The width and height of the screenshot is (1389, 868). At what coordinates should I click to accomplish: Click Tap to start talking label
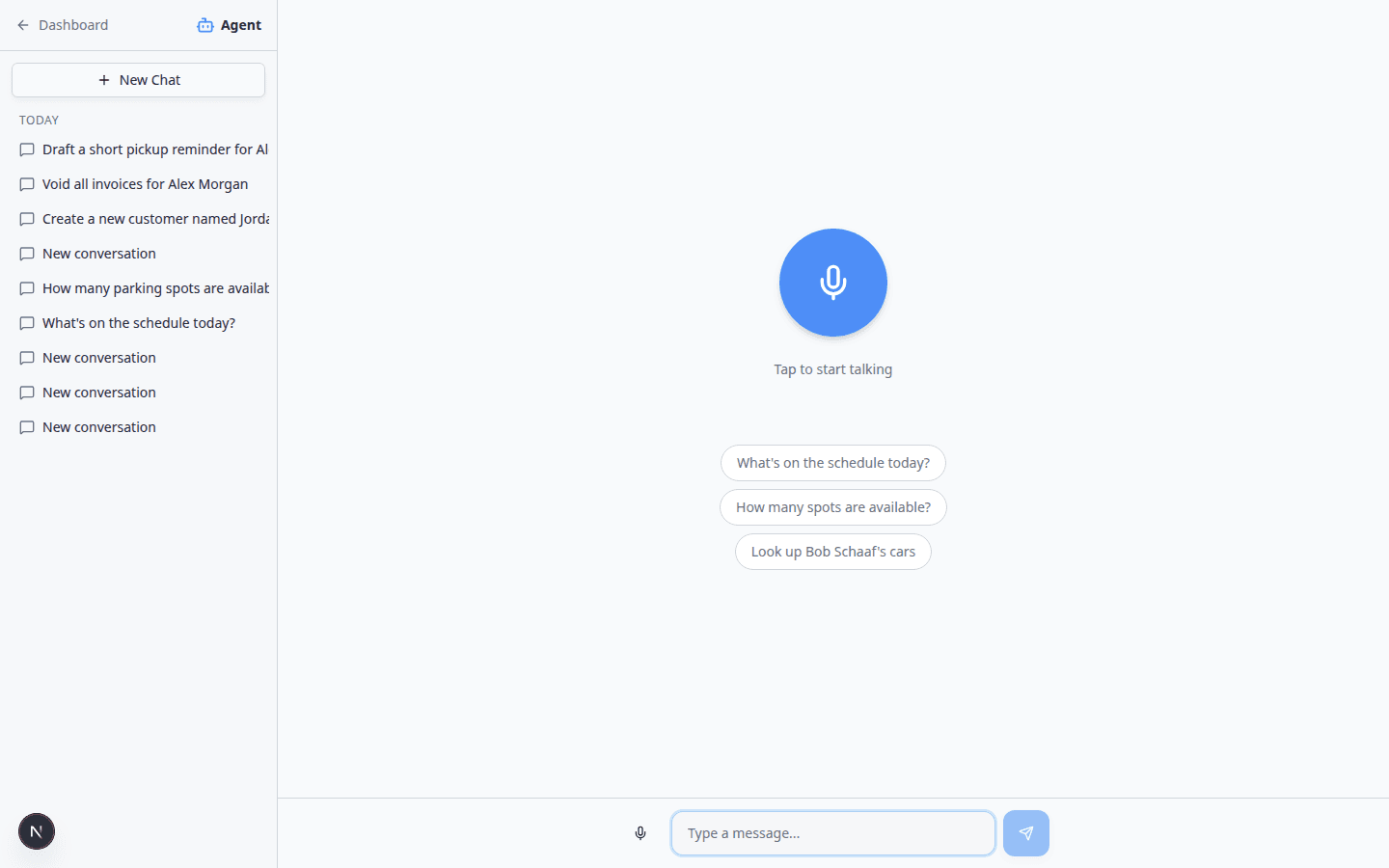tap(832, 369)
